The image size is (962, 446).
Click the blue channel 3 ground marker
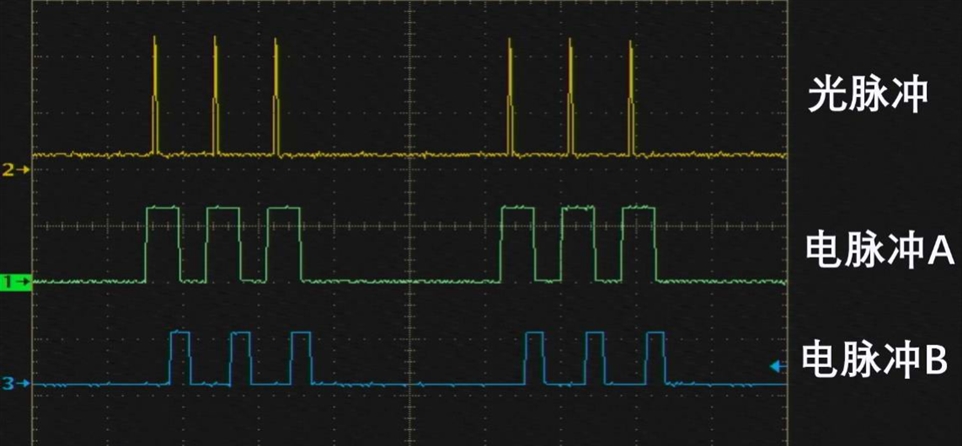tap(15, 382)
